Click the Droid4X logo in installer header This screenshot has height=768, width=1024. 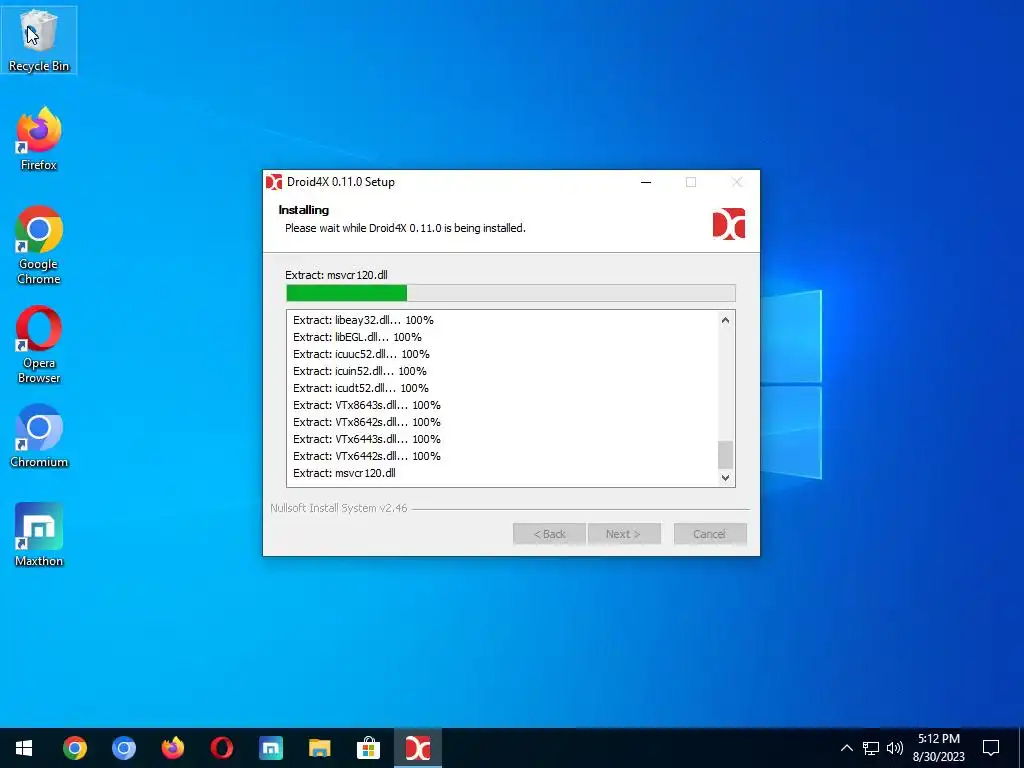point(729,224)
